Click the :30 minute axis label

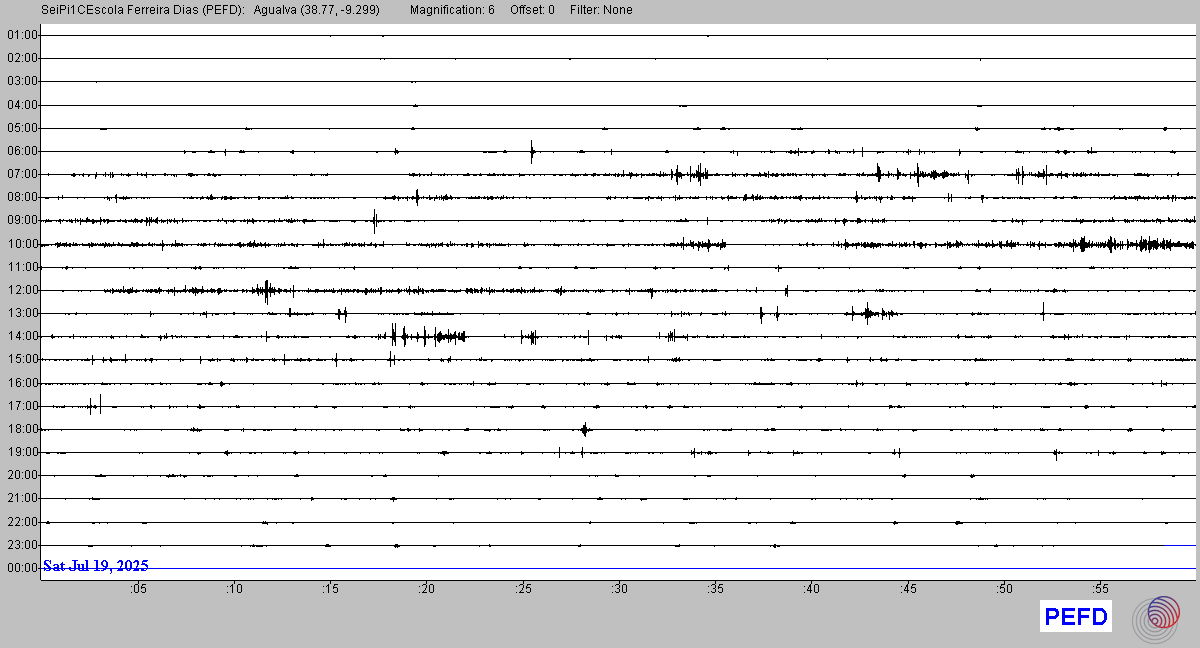click(619, 589)
